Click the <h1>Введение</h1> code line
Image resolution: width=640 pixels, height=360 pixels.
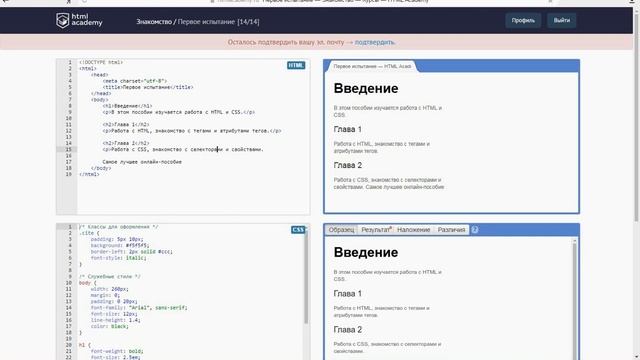(x=127, y=106)
